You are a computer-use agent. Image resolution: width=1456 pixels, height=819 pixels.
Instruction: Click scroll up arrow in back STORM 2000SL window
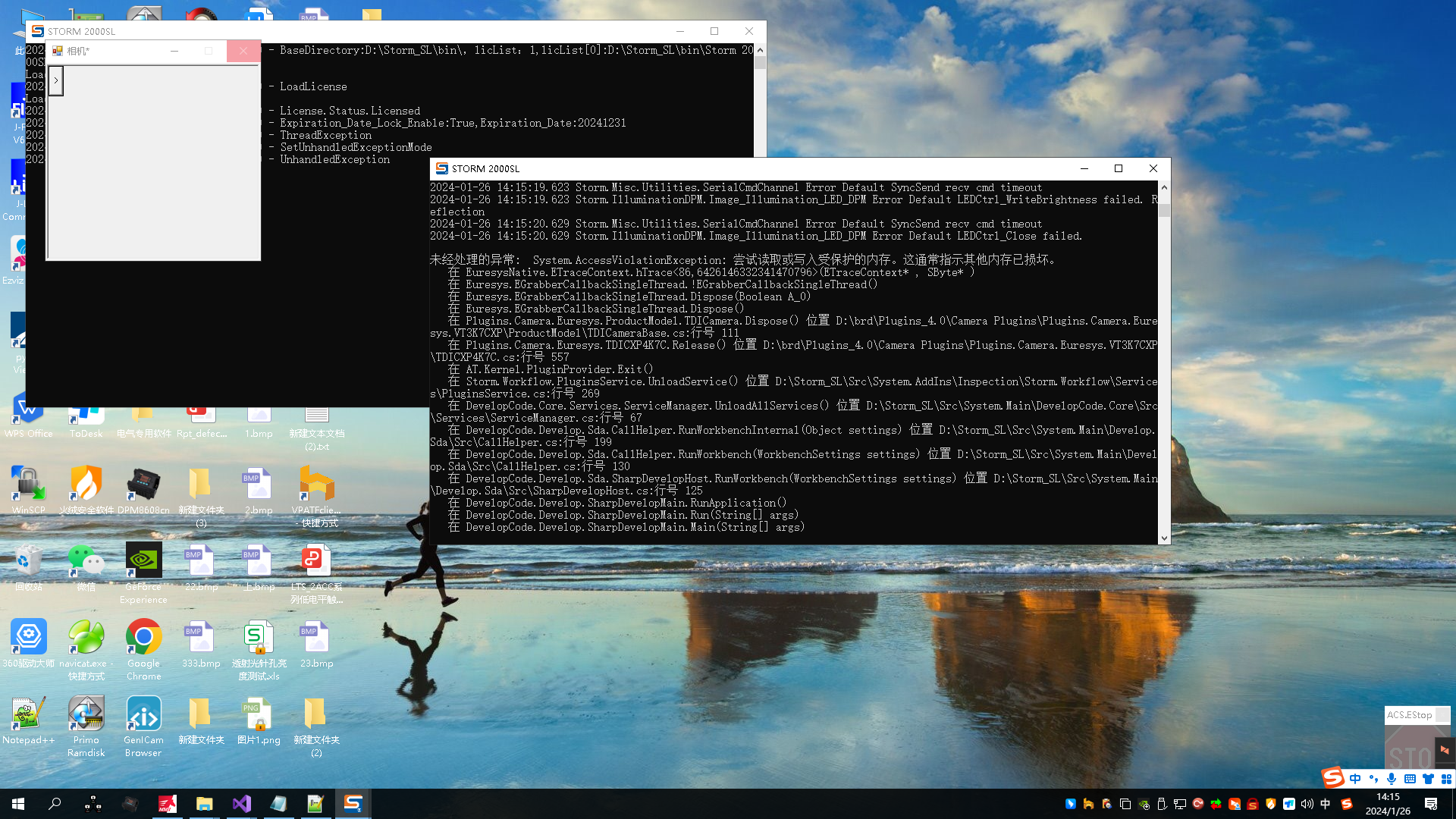pyautogui.click(x=760, y=50)
